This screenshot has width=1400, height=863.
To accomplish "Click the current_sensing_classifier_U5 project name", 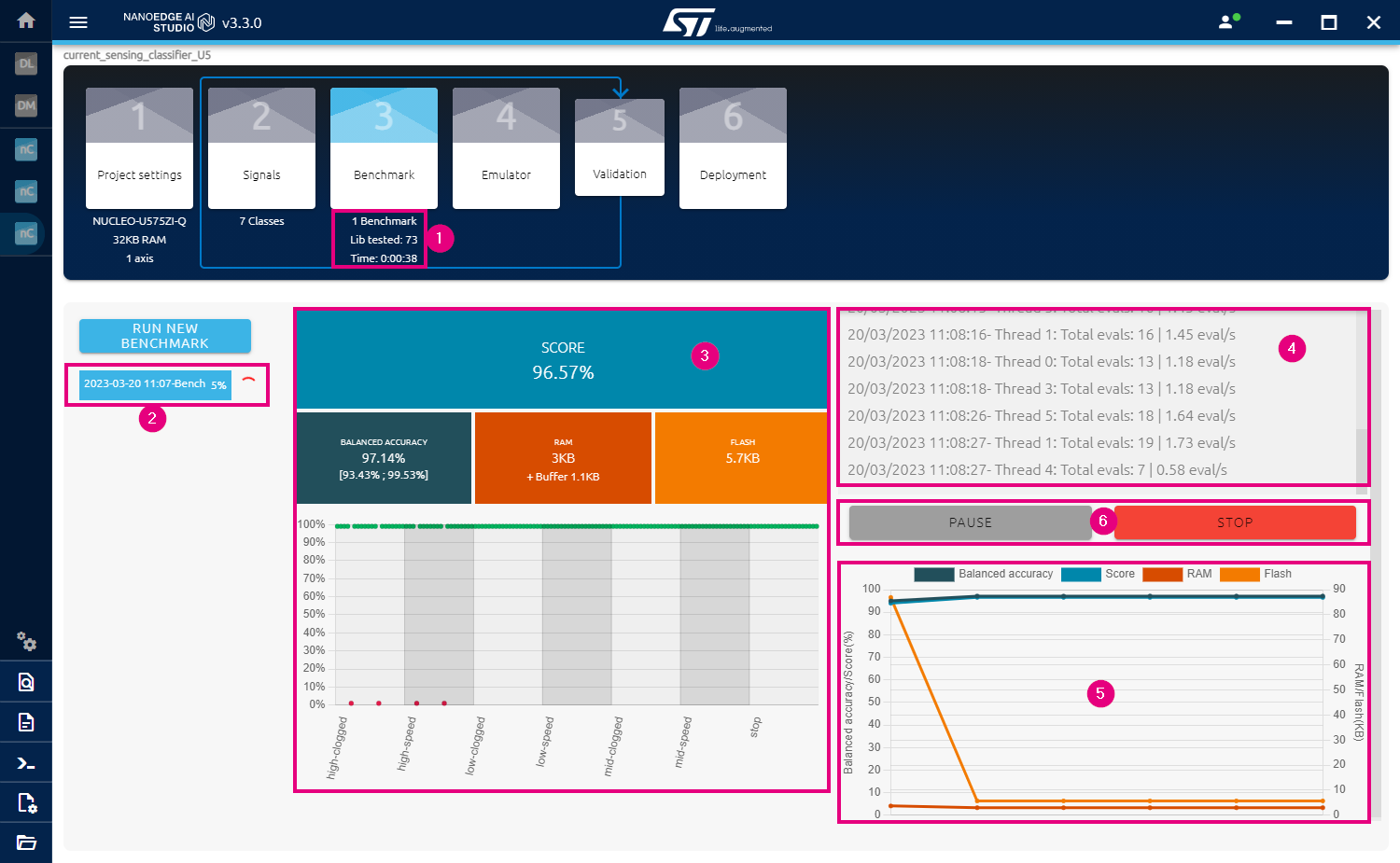I will pos(137,55).
